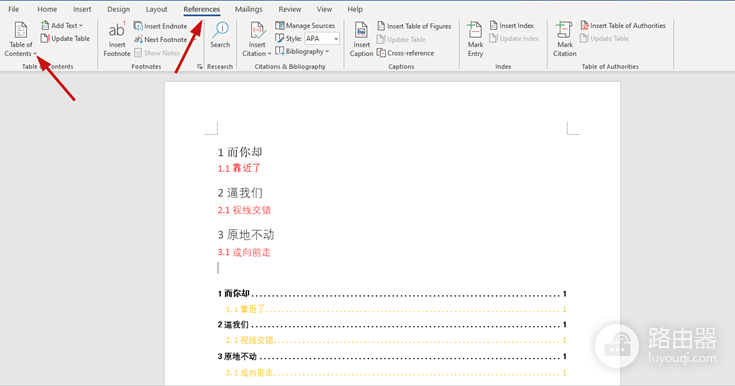Open Manage Sources

click(305, 25)
